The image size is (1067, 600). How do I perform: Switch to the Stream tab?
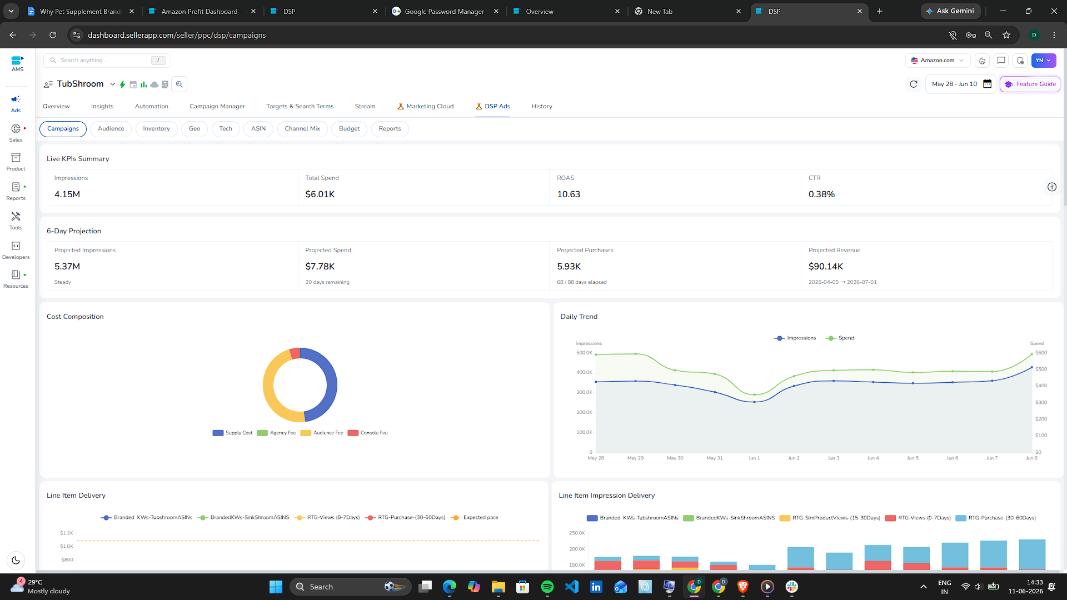coord(365,106)
